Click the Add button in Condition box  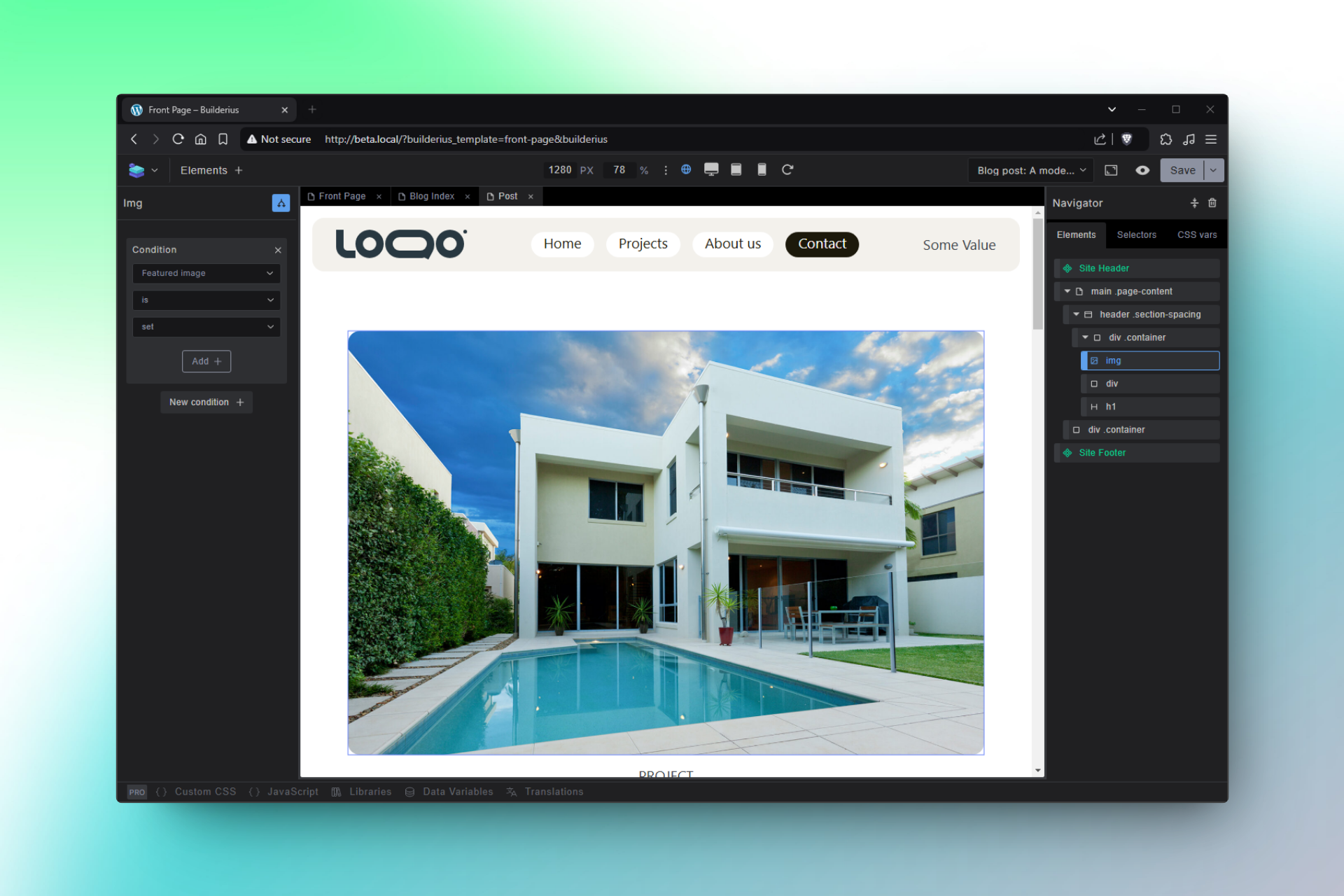[206, 361]
